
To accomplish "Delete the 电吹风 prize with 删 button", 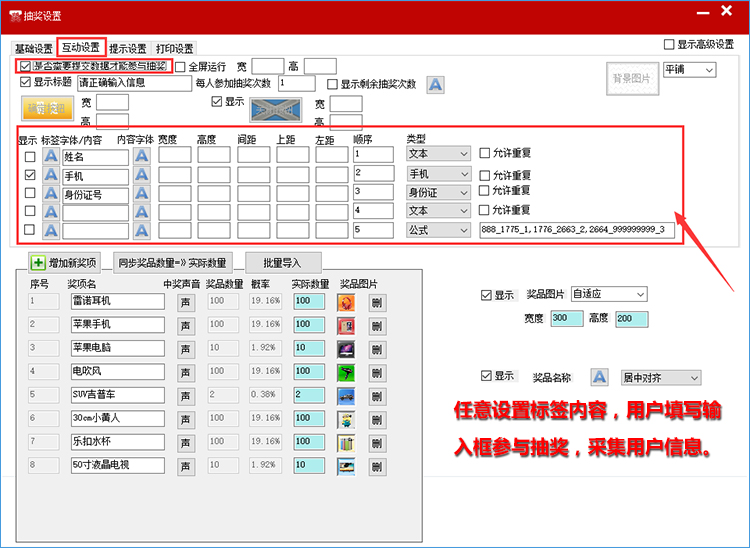I will 377,372.
